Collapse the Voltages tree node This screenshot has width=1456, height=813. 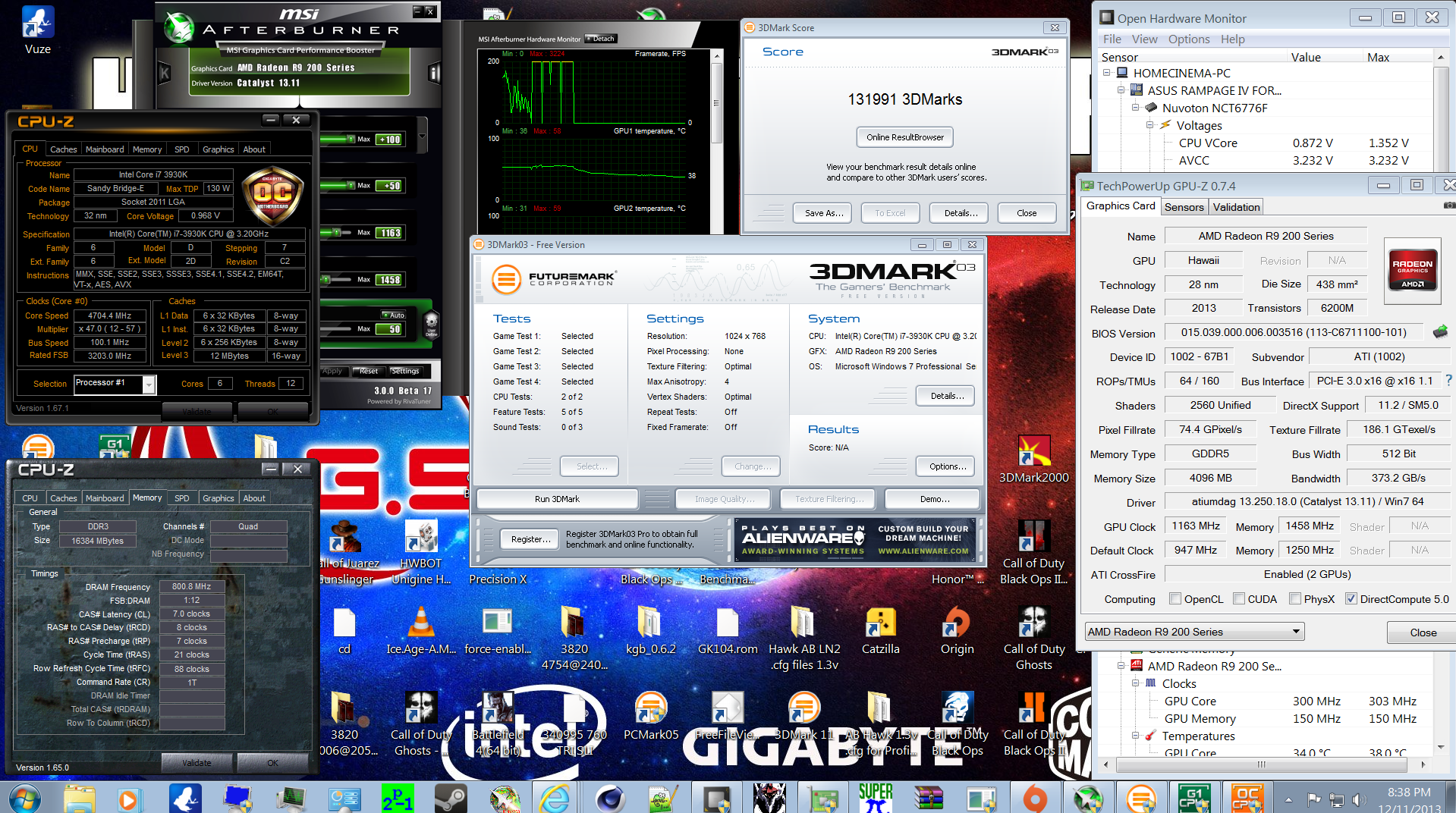click(1149, 125)
